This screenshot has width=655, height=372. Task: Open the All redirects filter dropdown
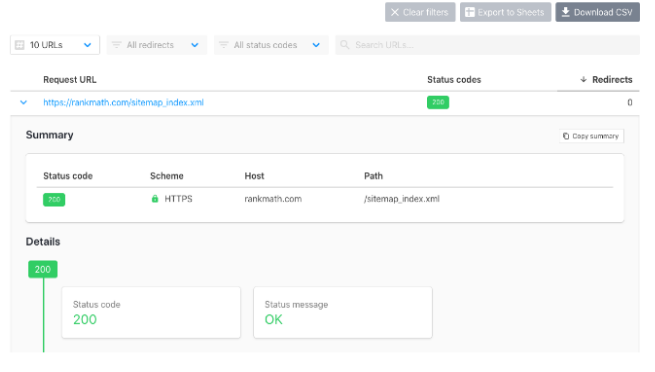(x=157, y=45)
